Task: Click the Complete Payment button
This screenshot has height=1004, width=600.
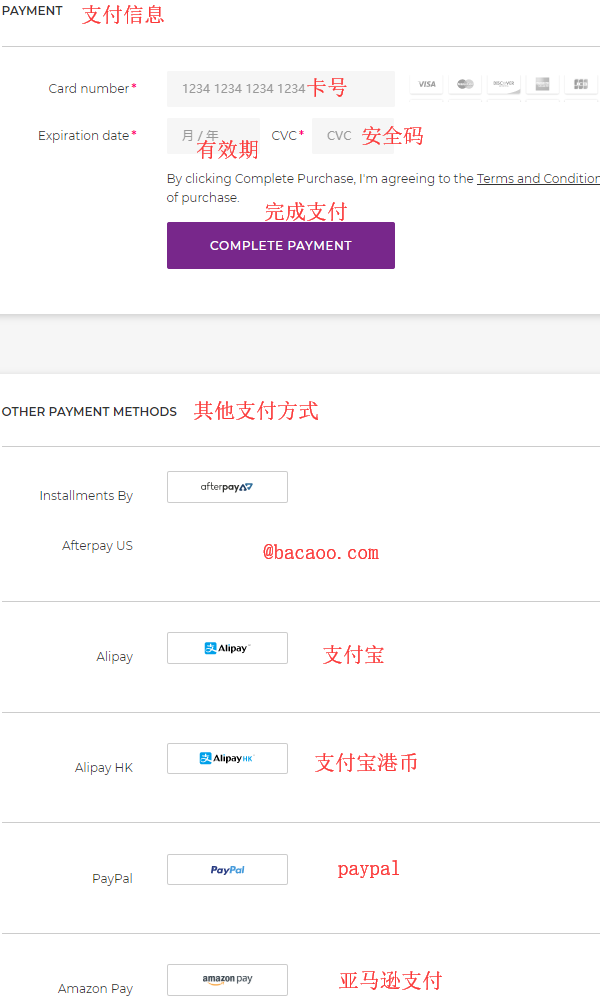Action: pyautogui.click(x=280, y=245)
